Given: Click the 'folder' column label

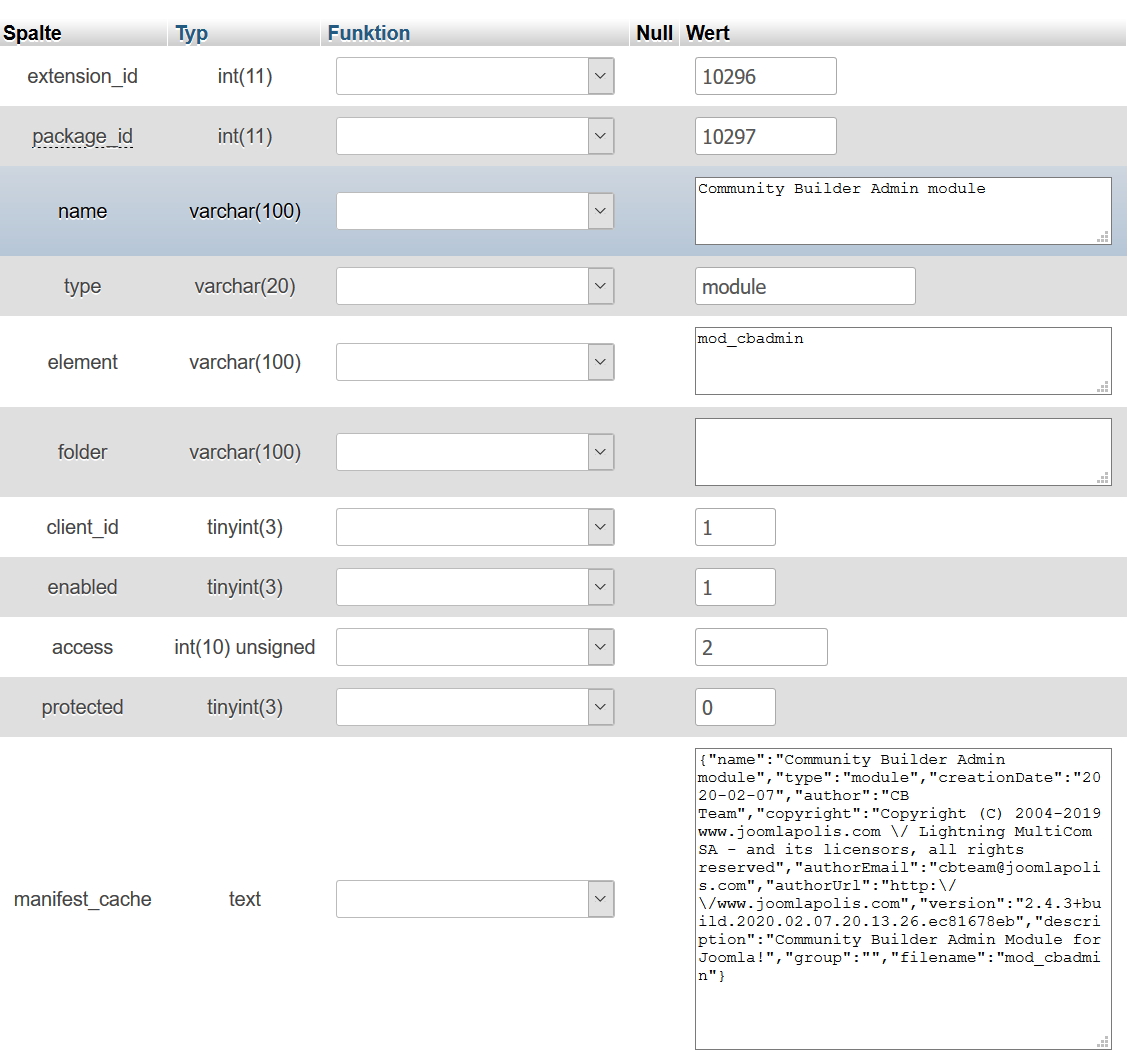Looking at the screenshot, I should click(x=82, y=452).
